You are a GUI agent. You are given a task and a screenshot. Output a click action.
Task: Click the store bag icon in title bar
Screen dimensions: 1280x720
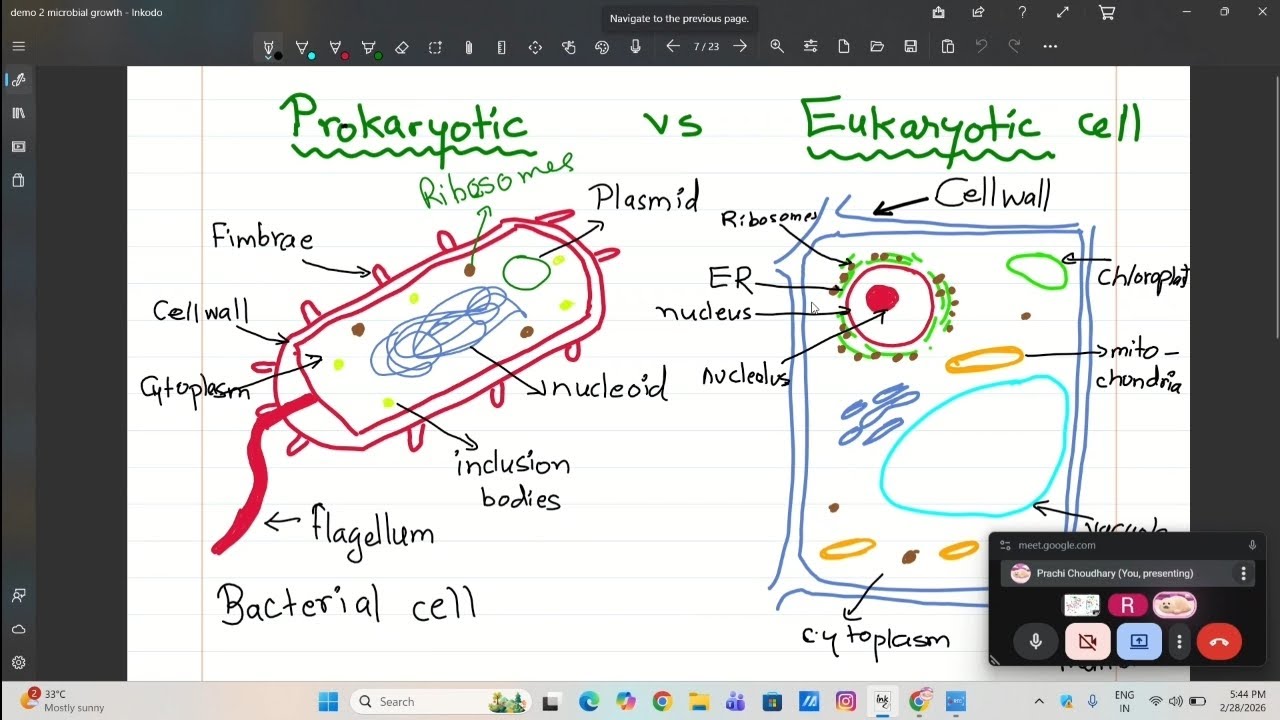[938, 12]
